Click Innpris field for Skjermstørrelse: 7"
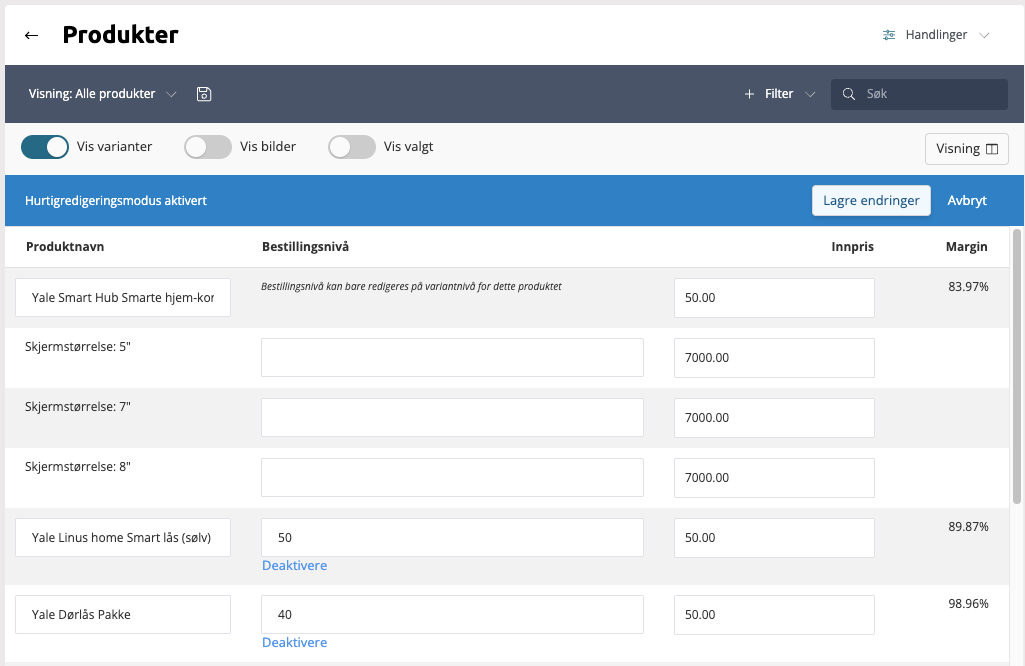 point(774,418)
